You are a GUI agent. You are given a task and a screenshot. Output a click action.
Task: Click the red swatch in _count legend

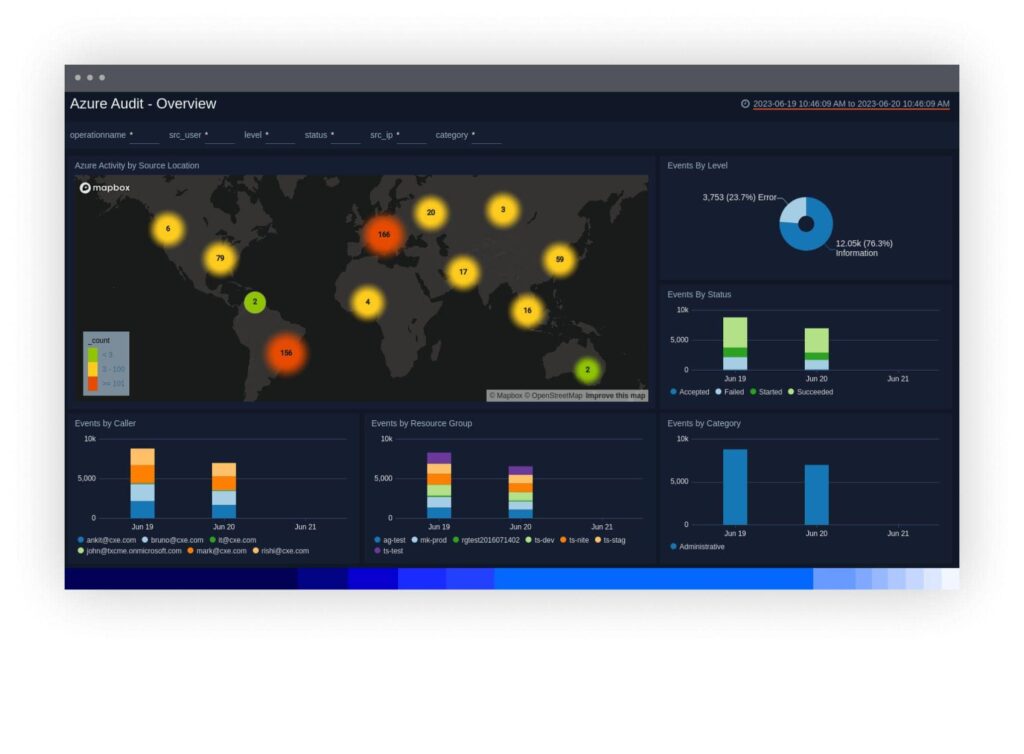click(93, 384)
